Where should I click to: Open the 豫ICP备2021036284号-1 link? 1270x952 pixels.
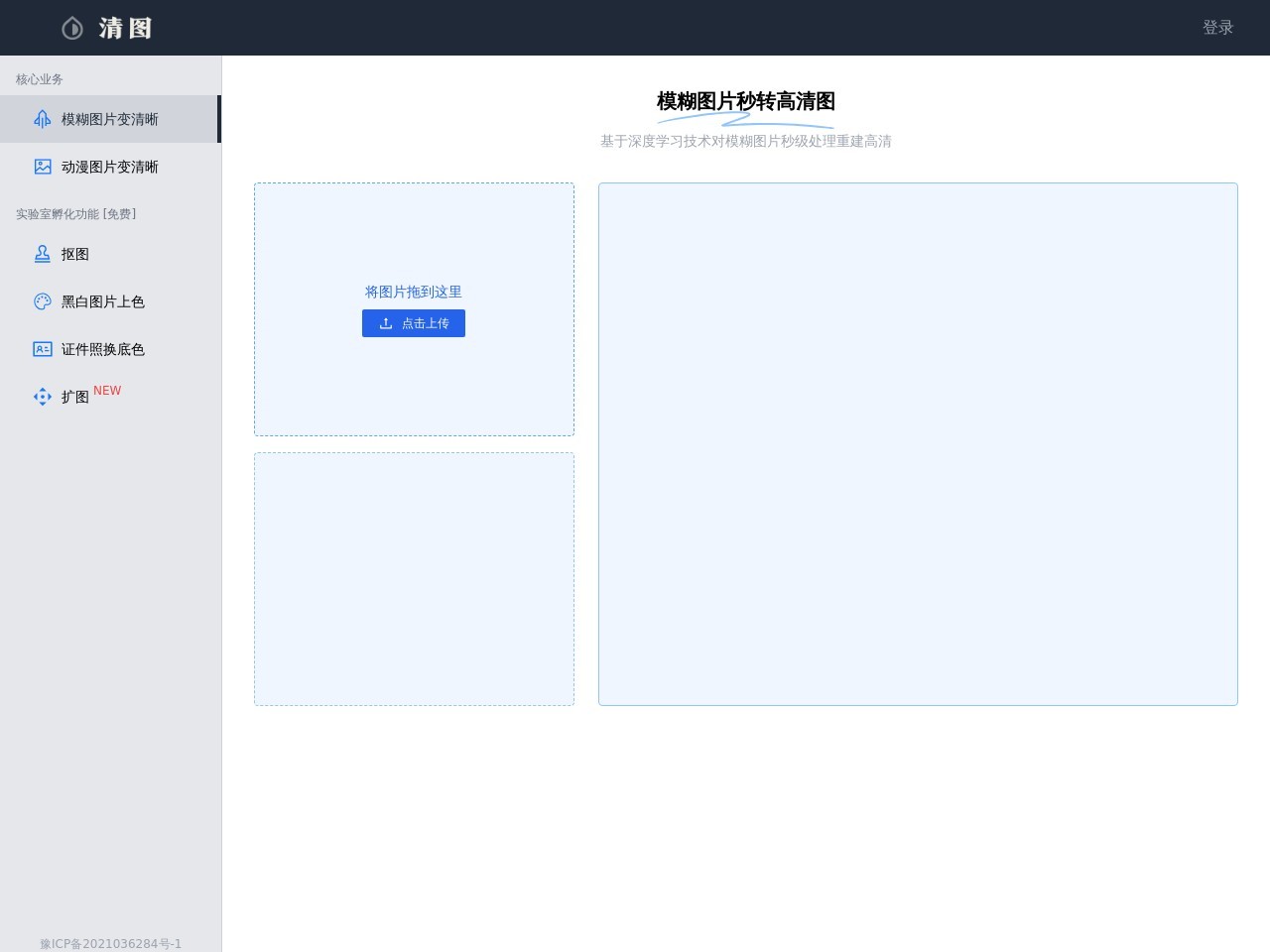pos(110,943)
